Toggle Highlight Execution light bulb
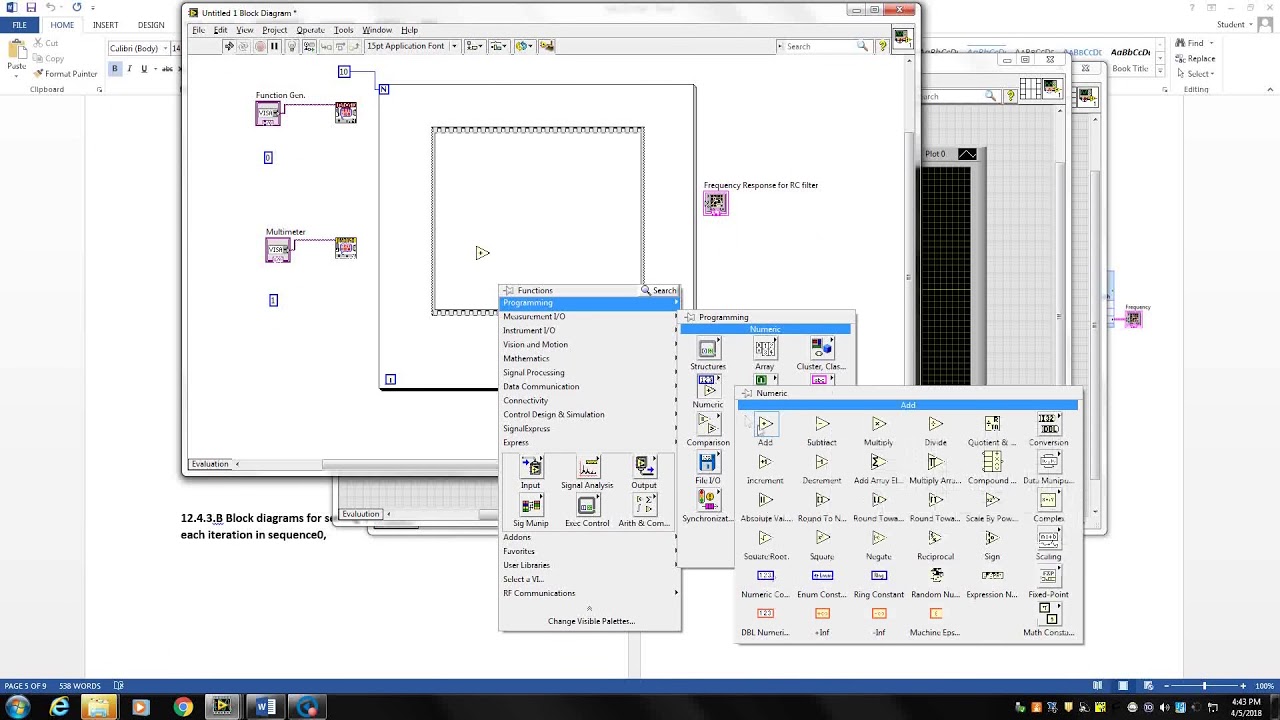This screenshot has height=720, width=1280. pyautogui.click(x=292, y=46)
